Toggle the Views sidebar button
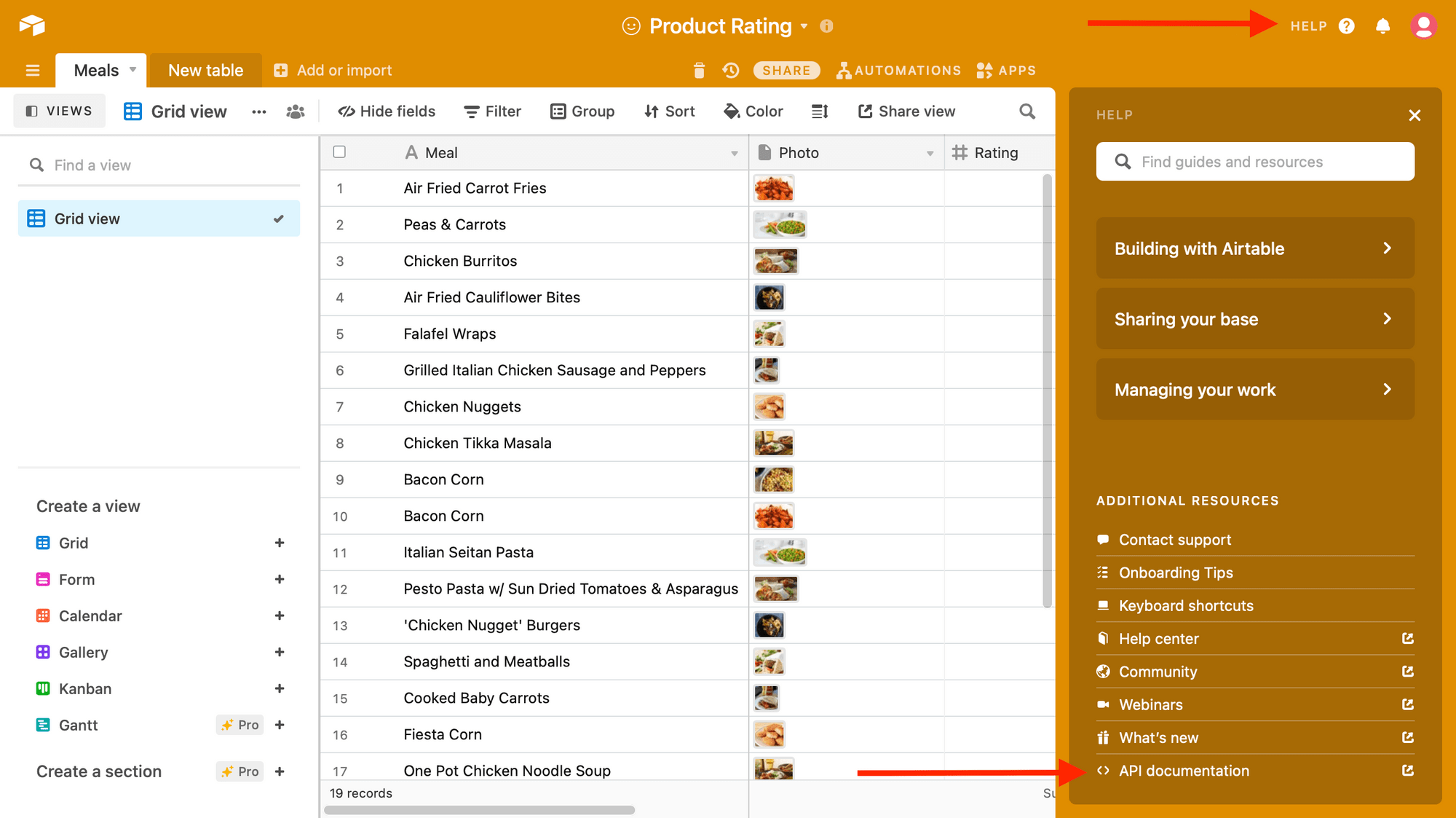Viewport: 1456px width, 818px height. [x=60, y=111]
